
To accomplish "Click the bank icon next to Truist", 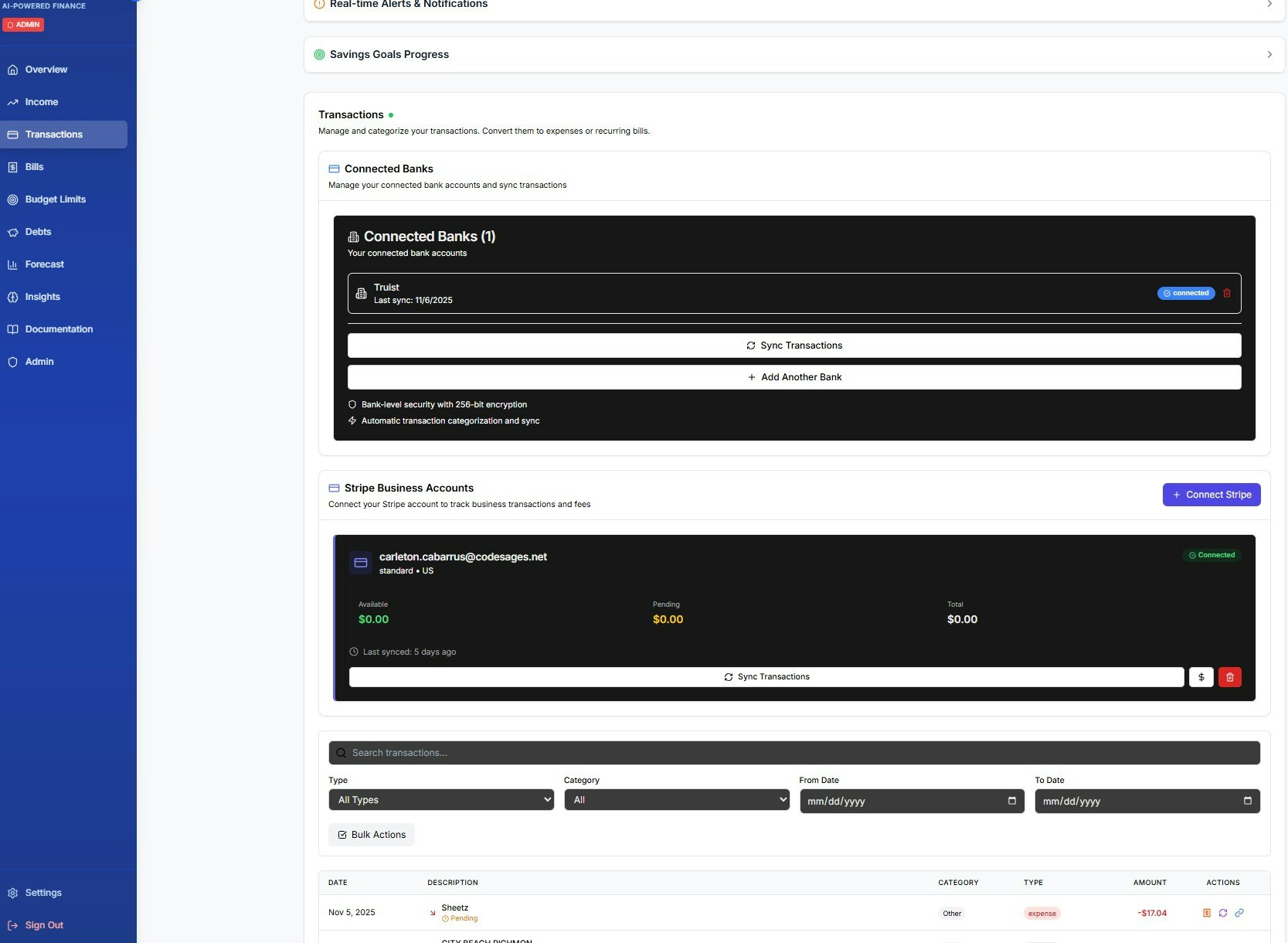I will click(x=361, y=294).
